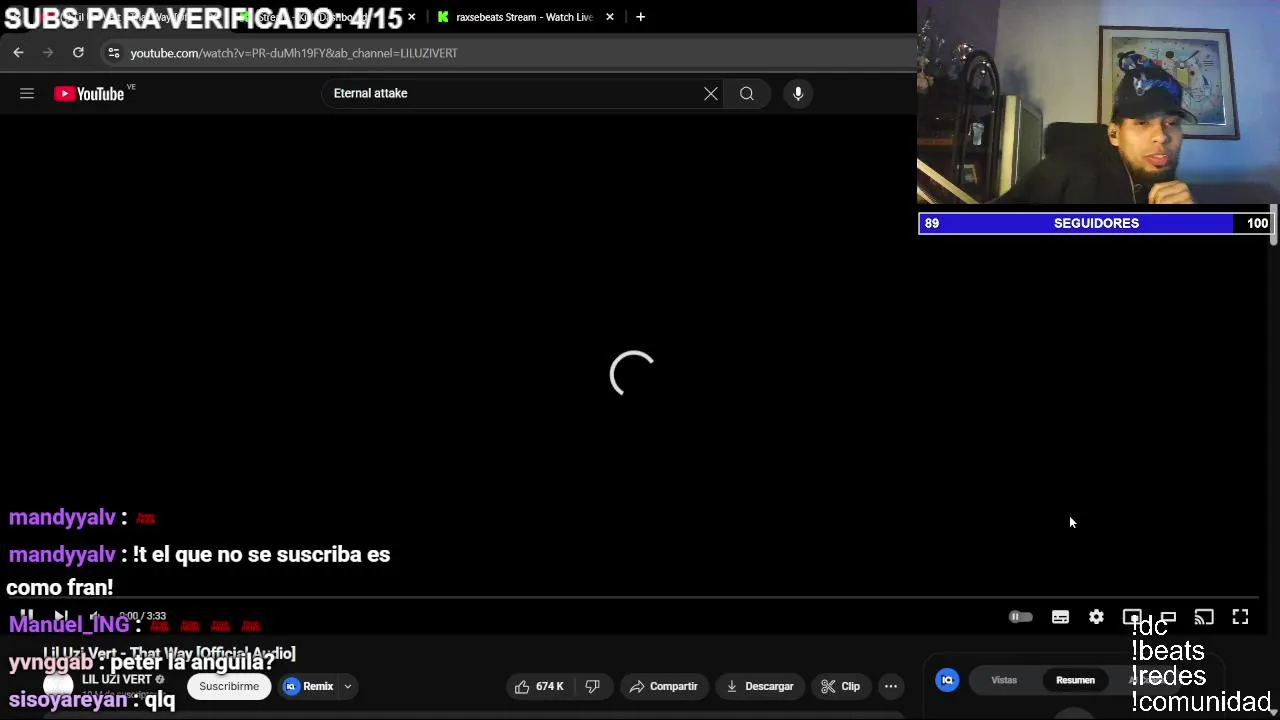Subscribe with the Suscribirme button
Viewport: 1280px width, 720px height.
click(229, 686)
